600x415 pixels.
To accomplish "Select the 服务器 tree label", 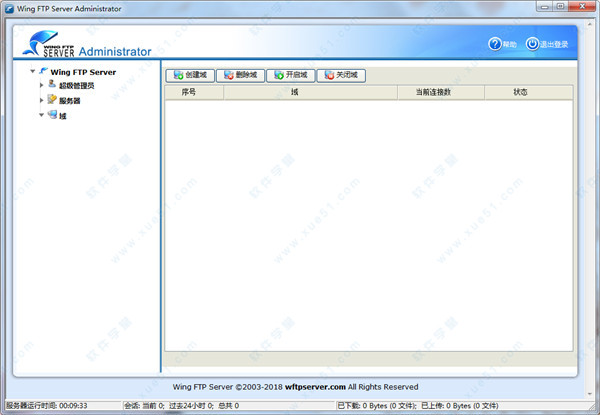I will pyautogui.click(x=70, y=101).
